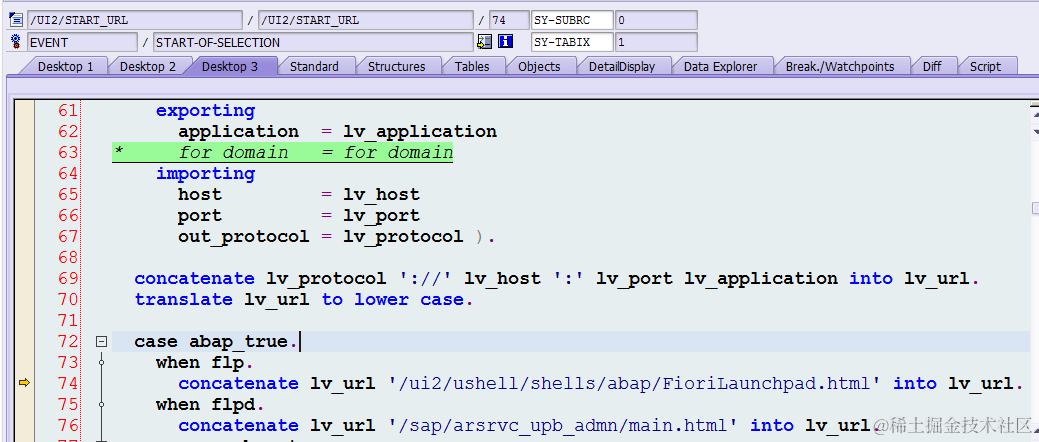The height and width of the screenshot is (442, 1039).
Task: Click line number 63 in the gutter
Action: click(68, 152)
